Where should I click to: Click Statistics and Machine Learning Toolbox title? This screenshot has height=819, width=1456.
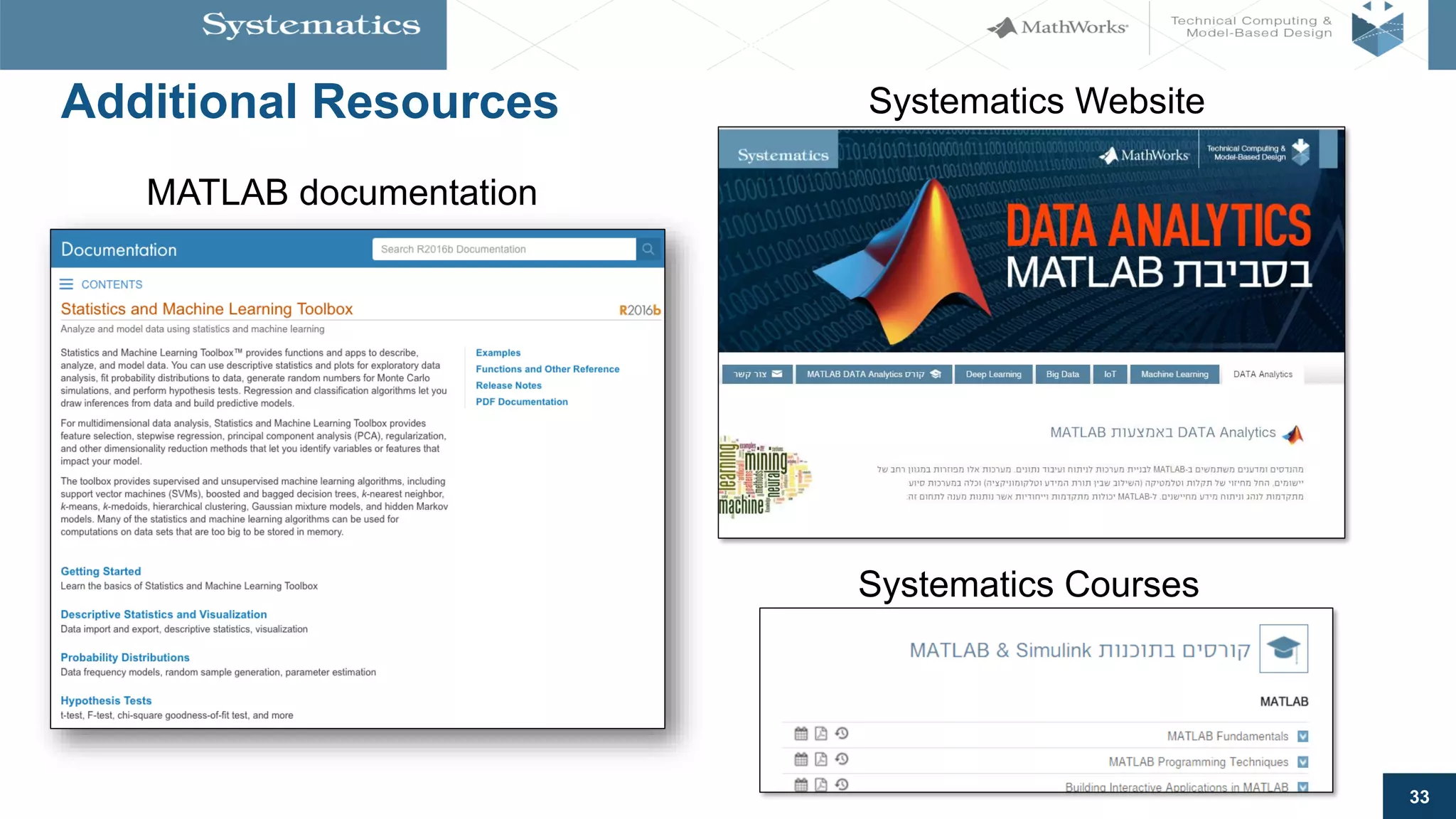point(206,309)
